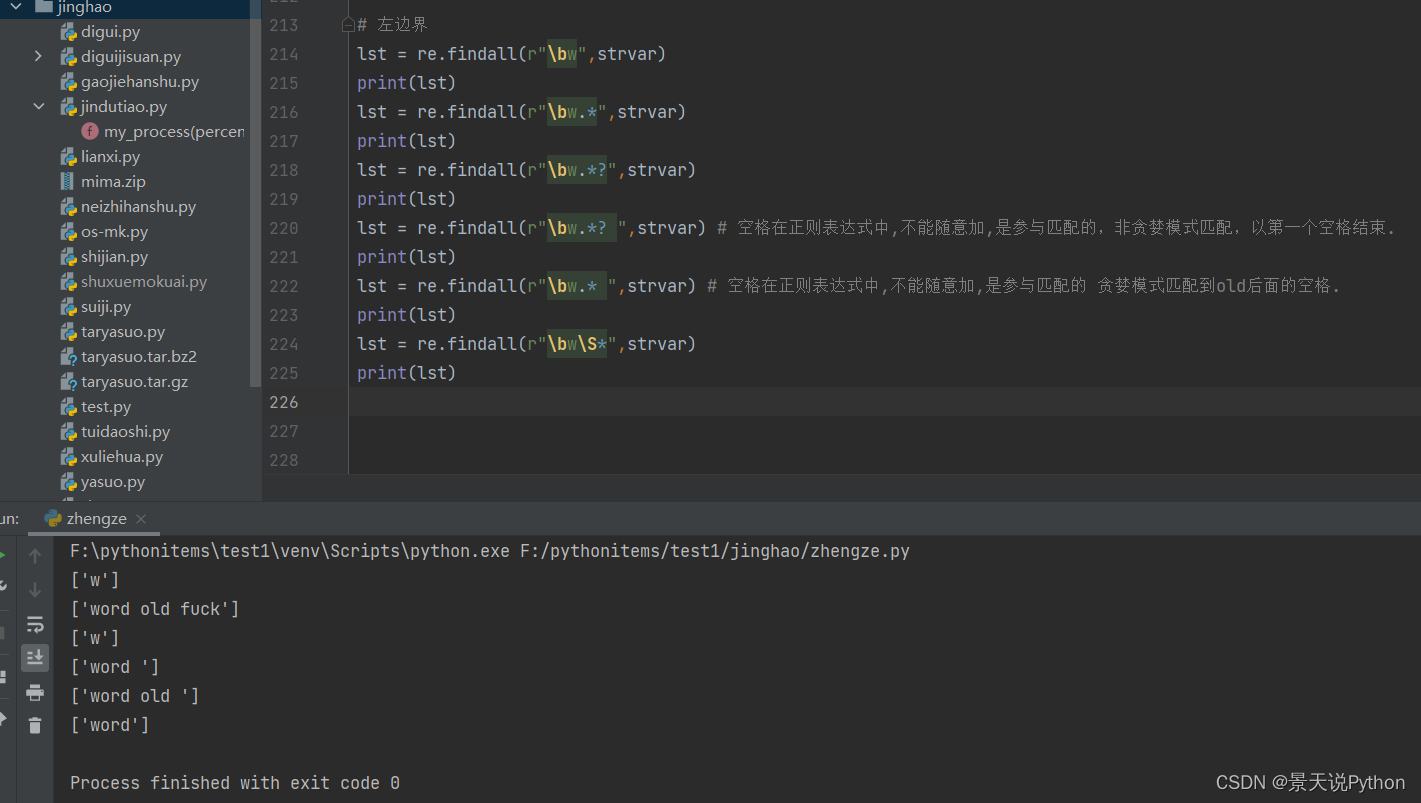Viewport: 1421px width, 803px height.
Task: Select jindutiao.py in the project tree
Action: (124, 107)
